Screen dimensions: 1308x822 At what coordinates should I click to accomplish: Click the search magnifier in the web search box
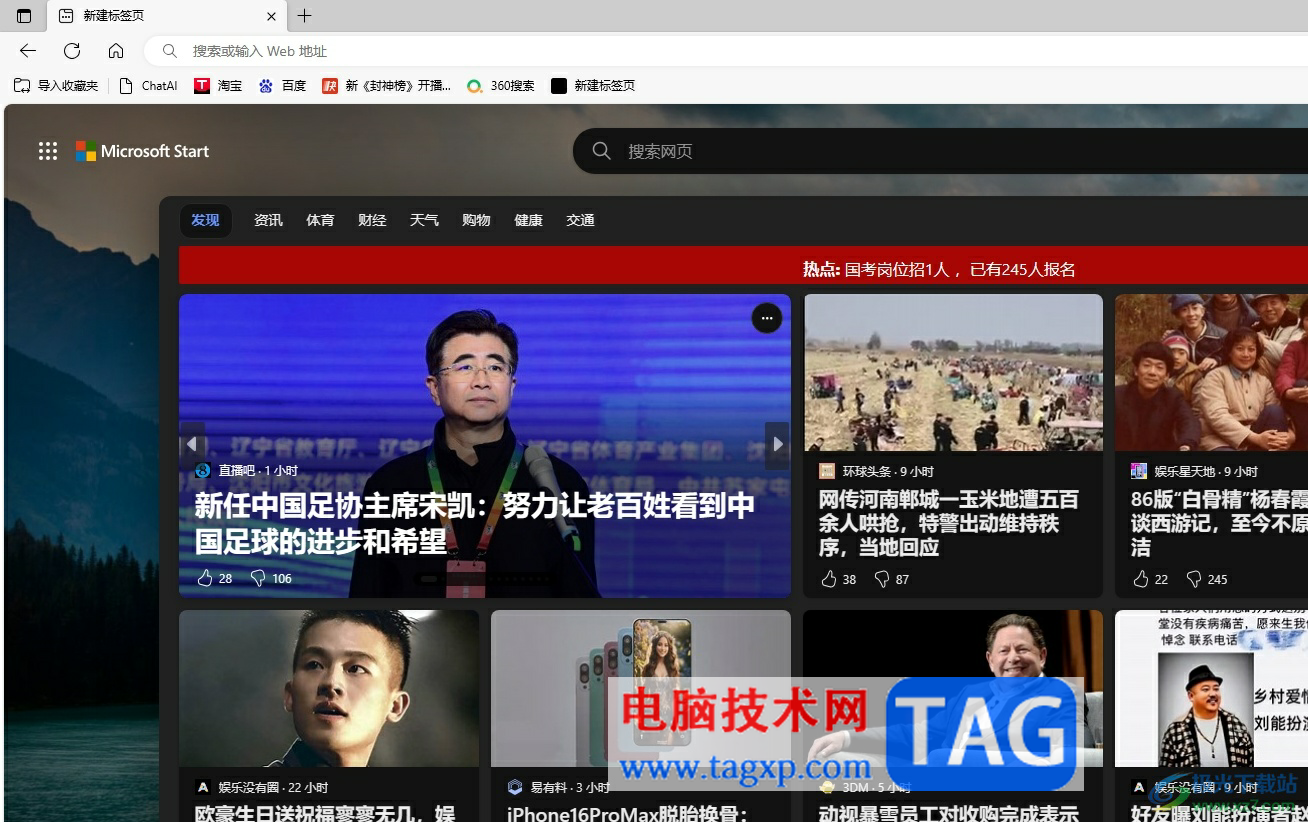pos(601,151)
